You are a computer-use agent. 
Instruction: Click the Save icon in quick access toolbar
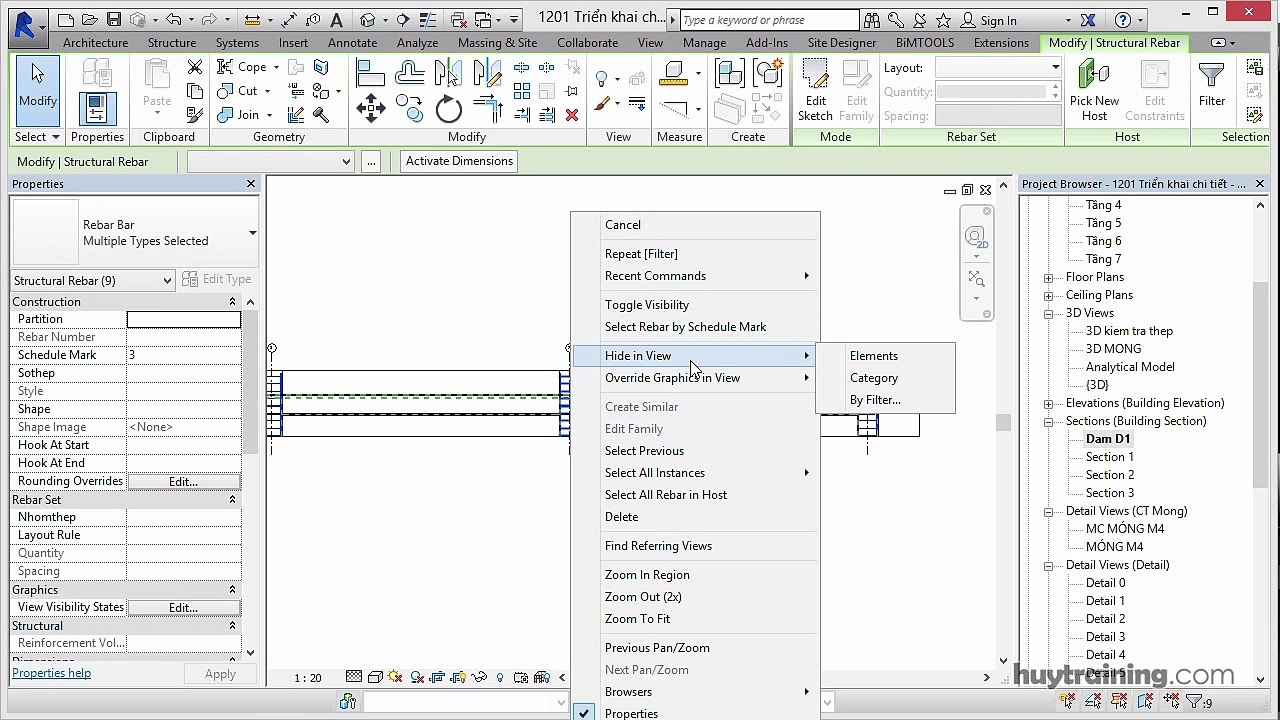pyautogui.click(x=113, y=20)
